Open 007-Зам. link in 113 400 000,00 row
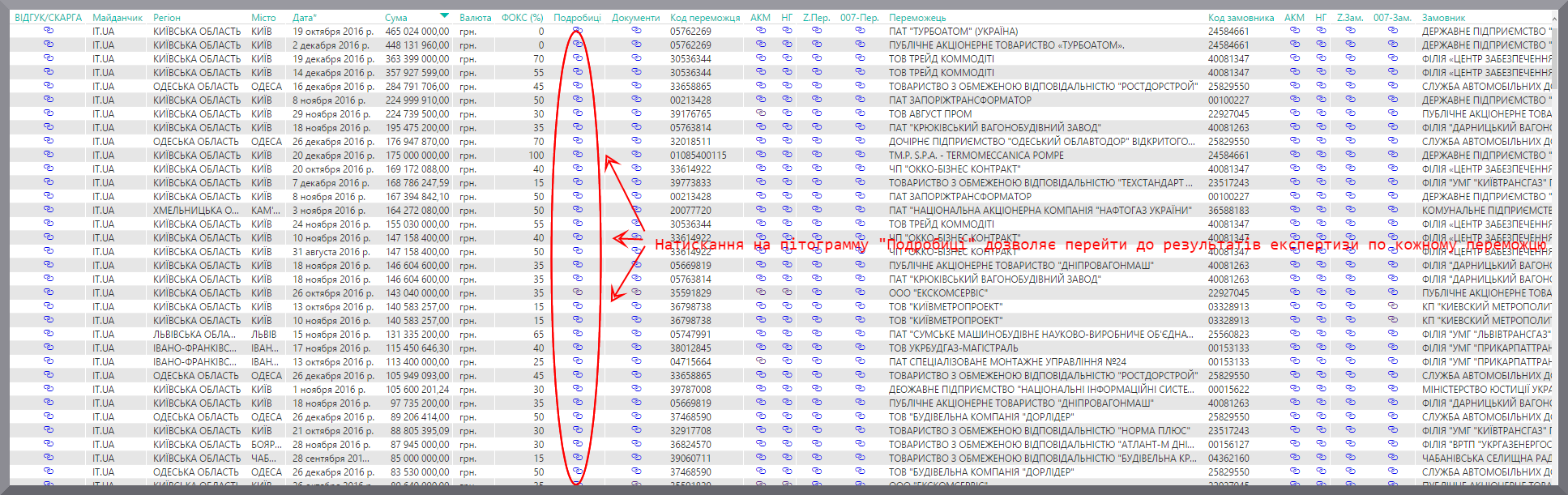This screenshot has width=1568, height=495. 1392,361
